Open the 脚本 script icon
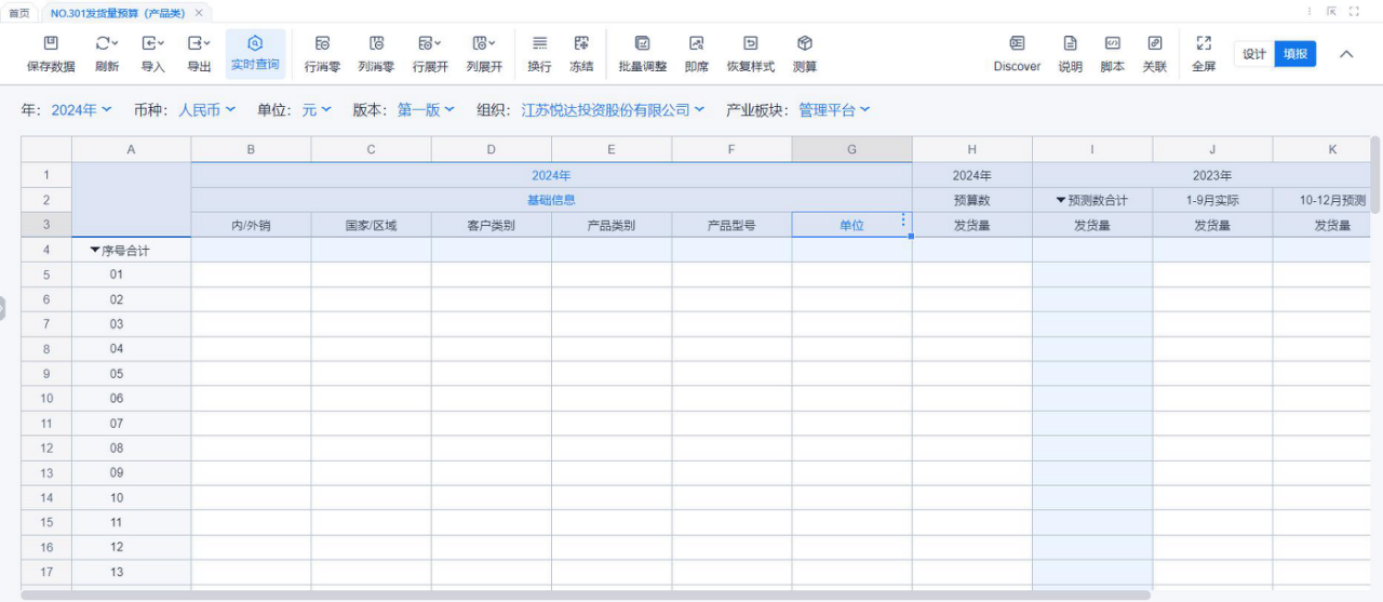 tap(1112, 44)
